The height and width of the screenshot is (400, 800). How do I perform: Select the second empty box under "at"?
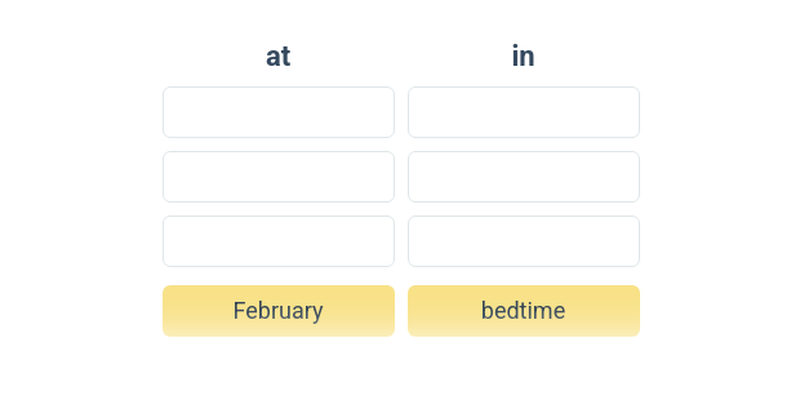[x=278, y=177]
